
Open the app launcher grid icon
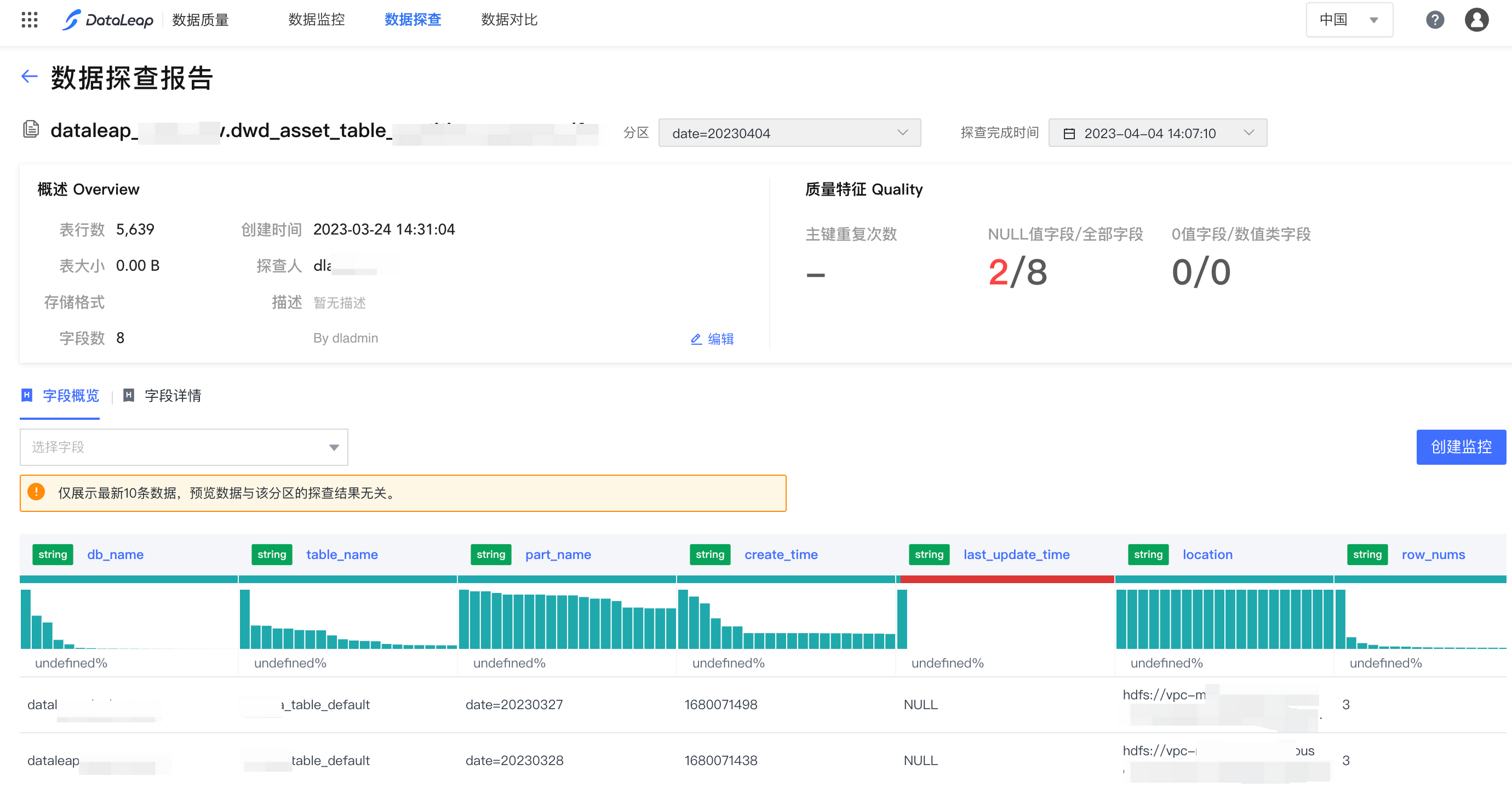tap(30, 20)
